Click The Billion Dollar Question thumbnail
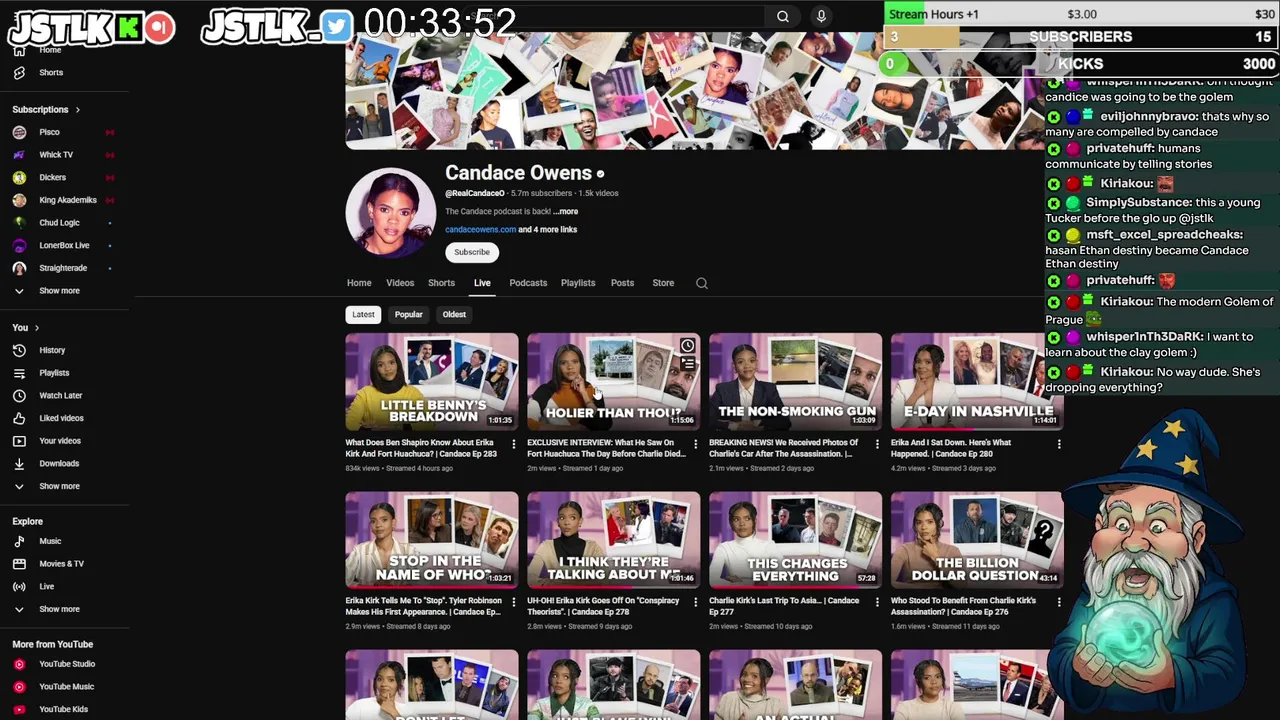 [977, 540]
